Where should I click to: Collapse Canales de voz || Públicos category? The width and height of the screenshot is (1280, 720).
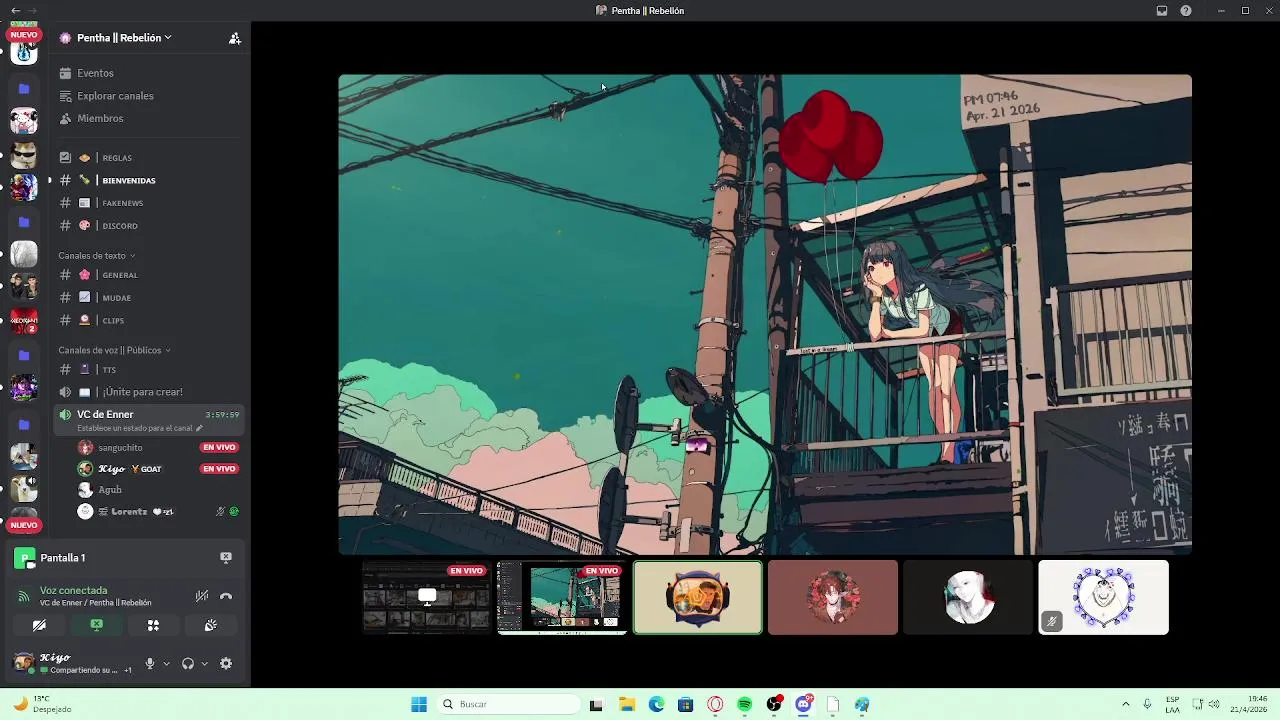point(114,351)
